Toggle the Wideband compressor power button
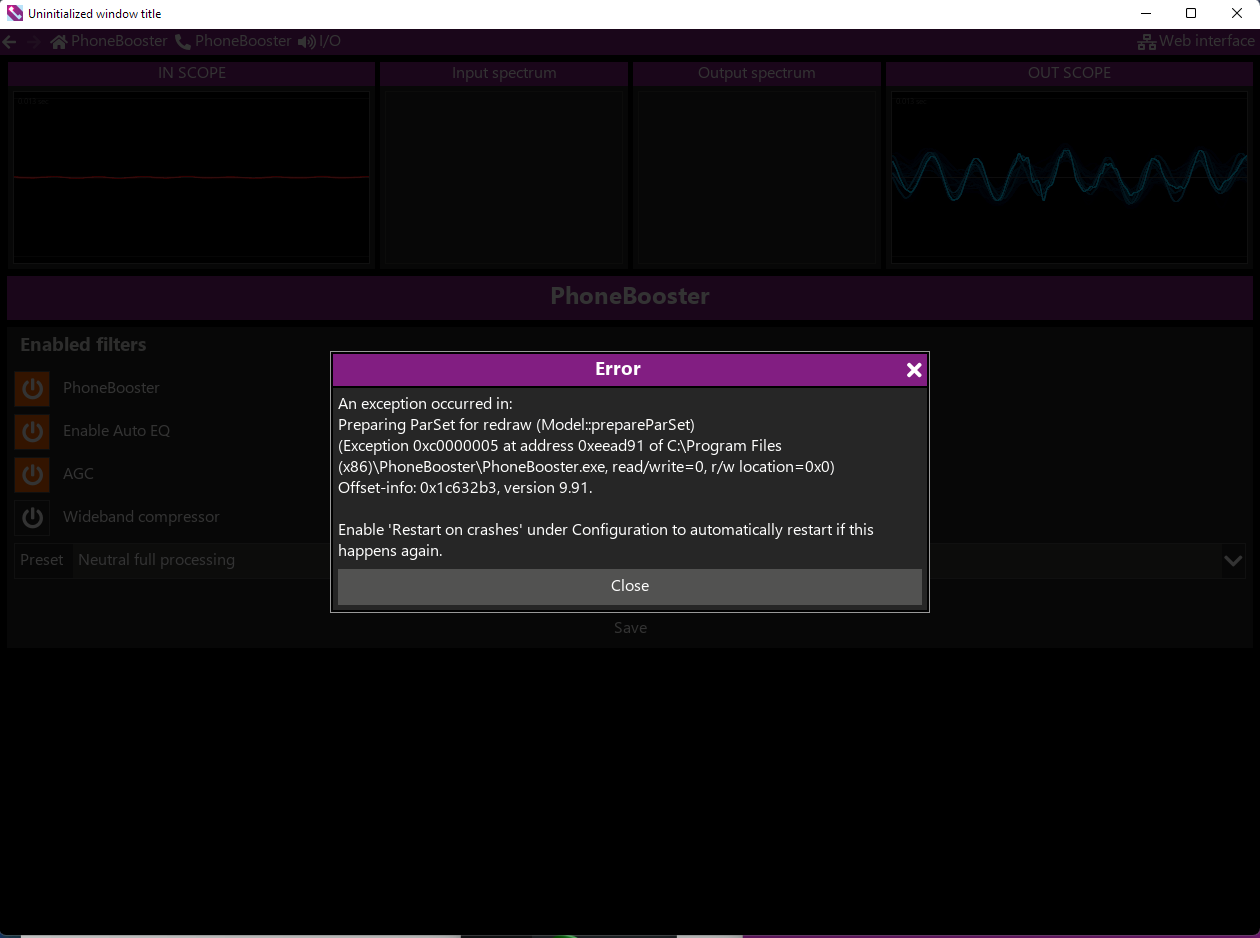Screen dimensions: 1260x938 point(32,517)
